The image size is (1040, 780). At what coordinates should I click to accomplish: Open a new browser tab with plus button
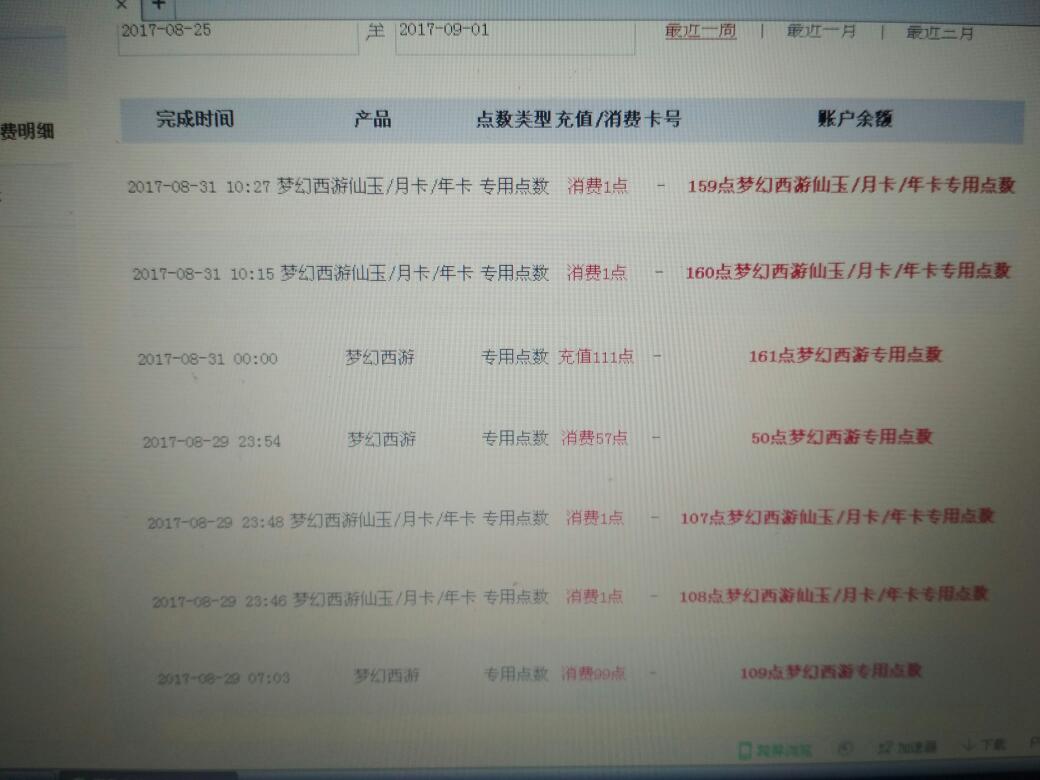pyautogui.click(x=159, y=5)
